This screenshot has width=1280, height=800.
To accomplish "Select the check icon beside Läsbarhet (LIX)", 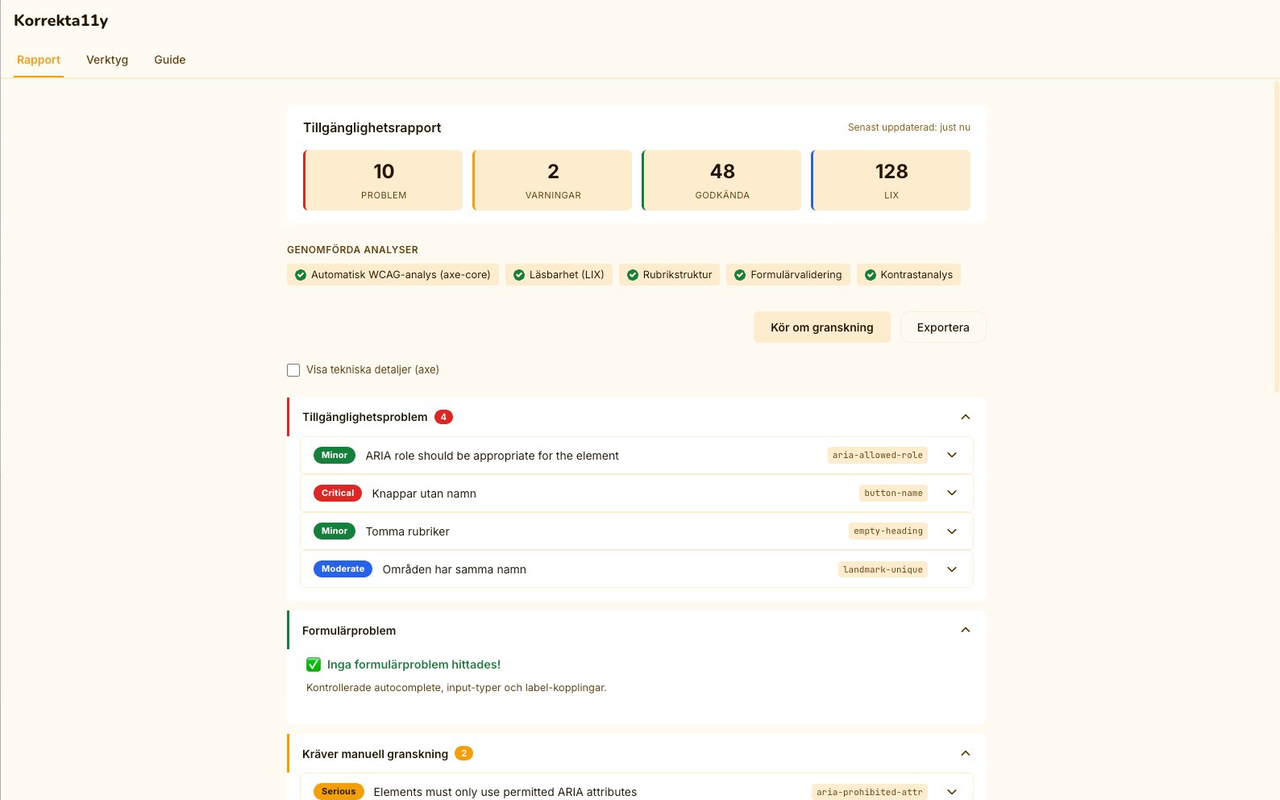I will point(519,274).
